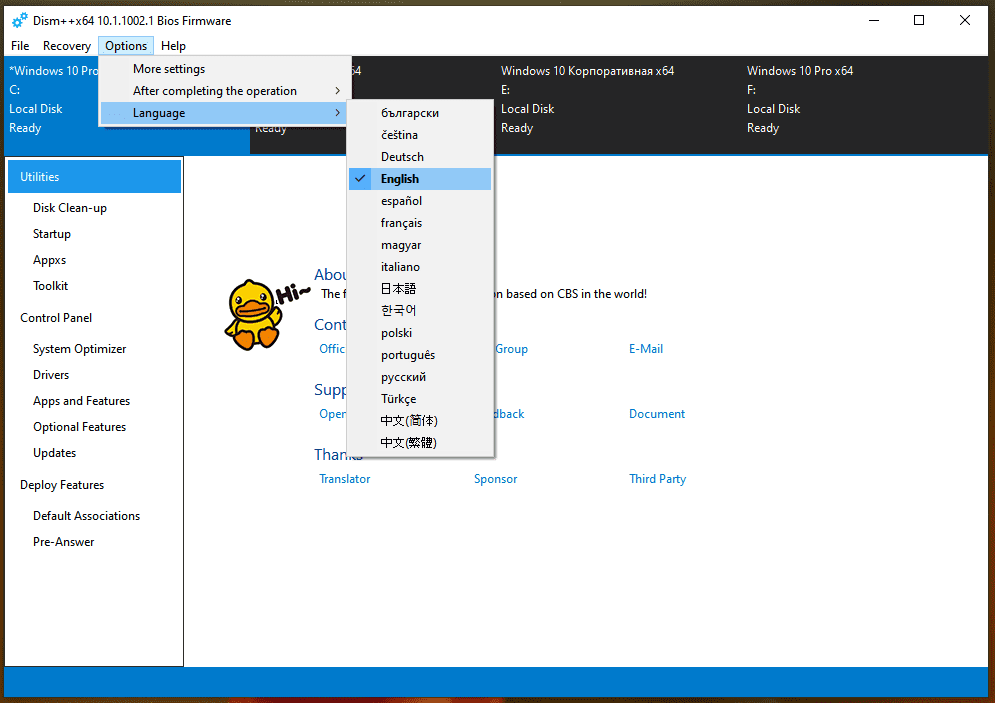Select italiano language
The height and width of the screenshot is (703, 995).
pyautogui.click(x=420, y=266)
